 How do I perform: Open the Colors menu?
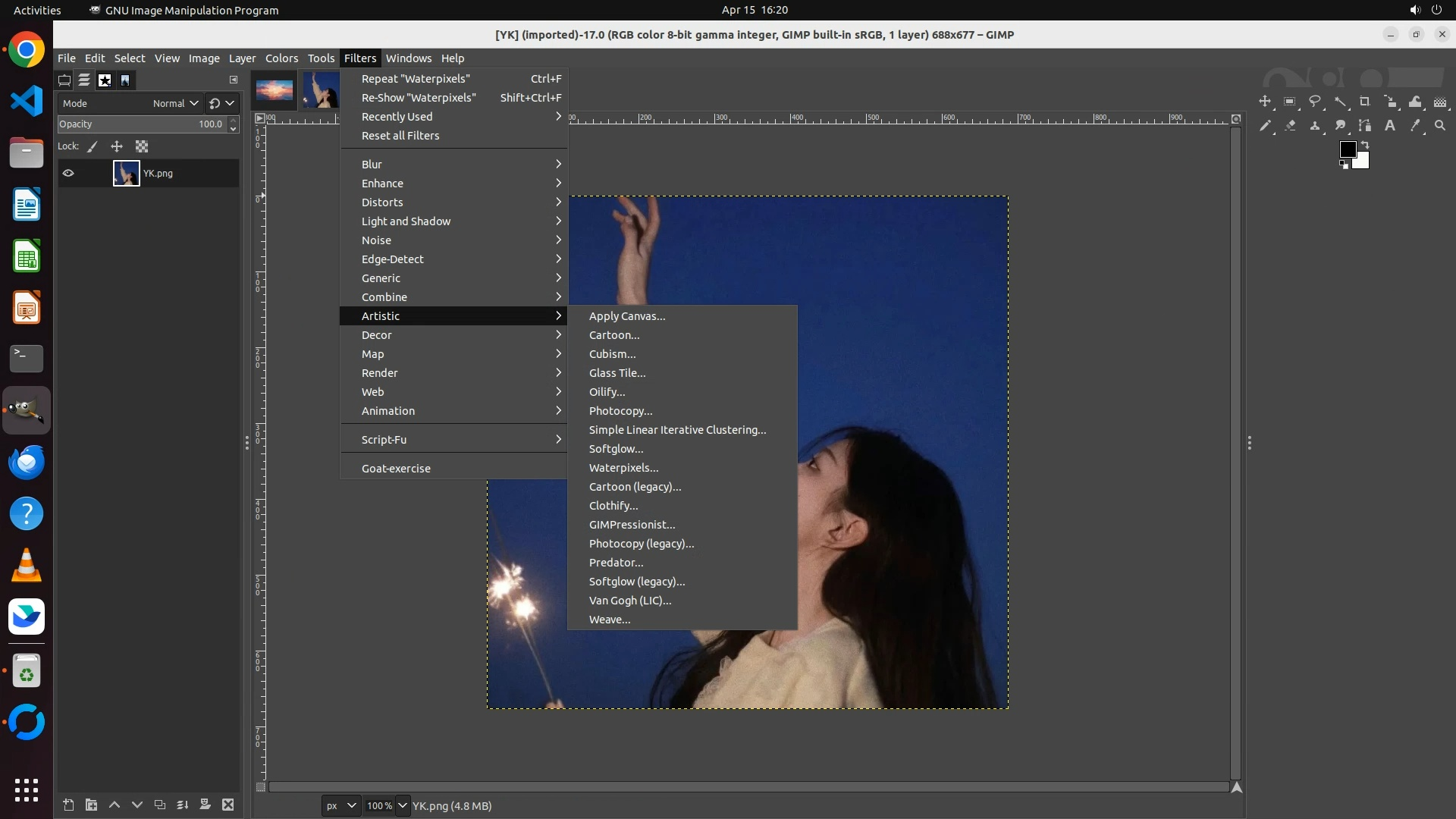(281, 58)
